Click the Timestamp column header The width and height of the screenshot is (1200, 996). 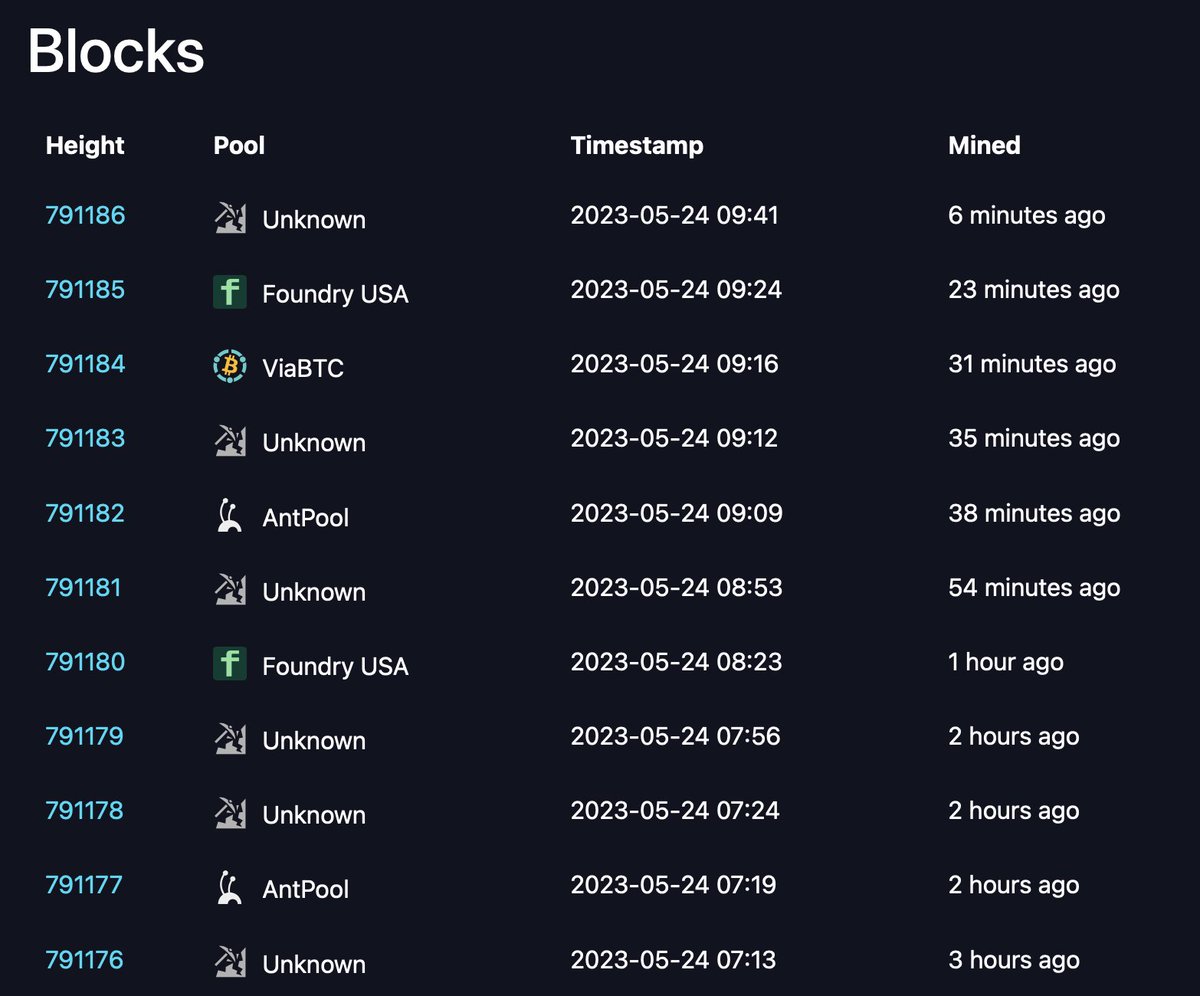(637, 146)
